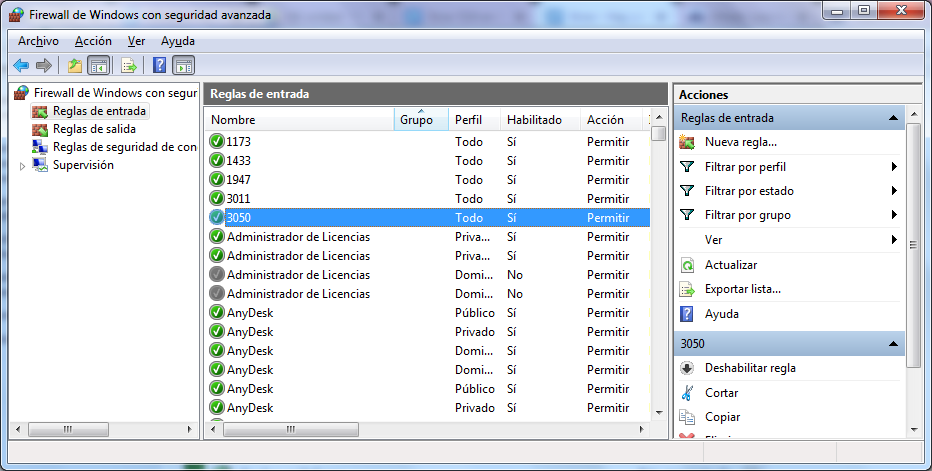Click Nueva regla... in the actions pane

[x=741, y=142]
